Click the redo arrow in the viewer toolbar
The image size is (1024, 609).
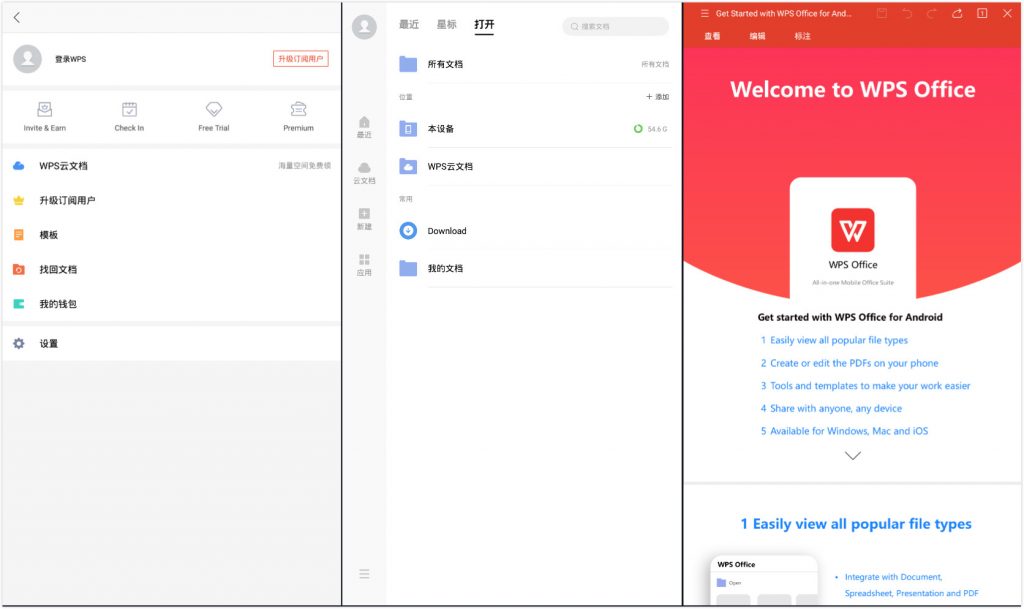tap(932, 13)
